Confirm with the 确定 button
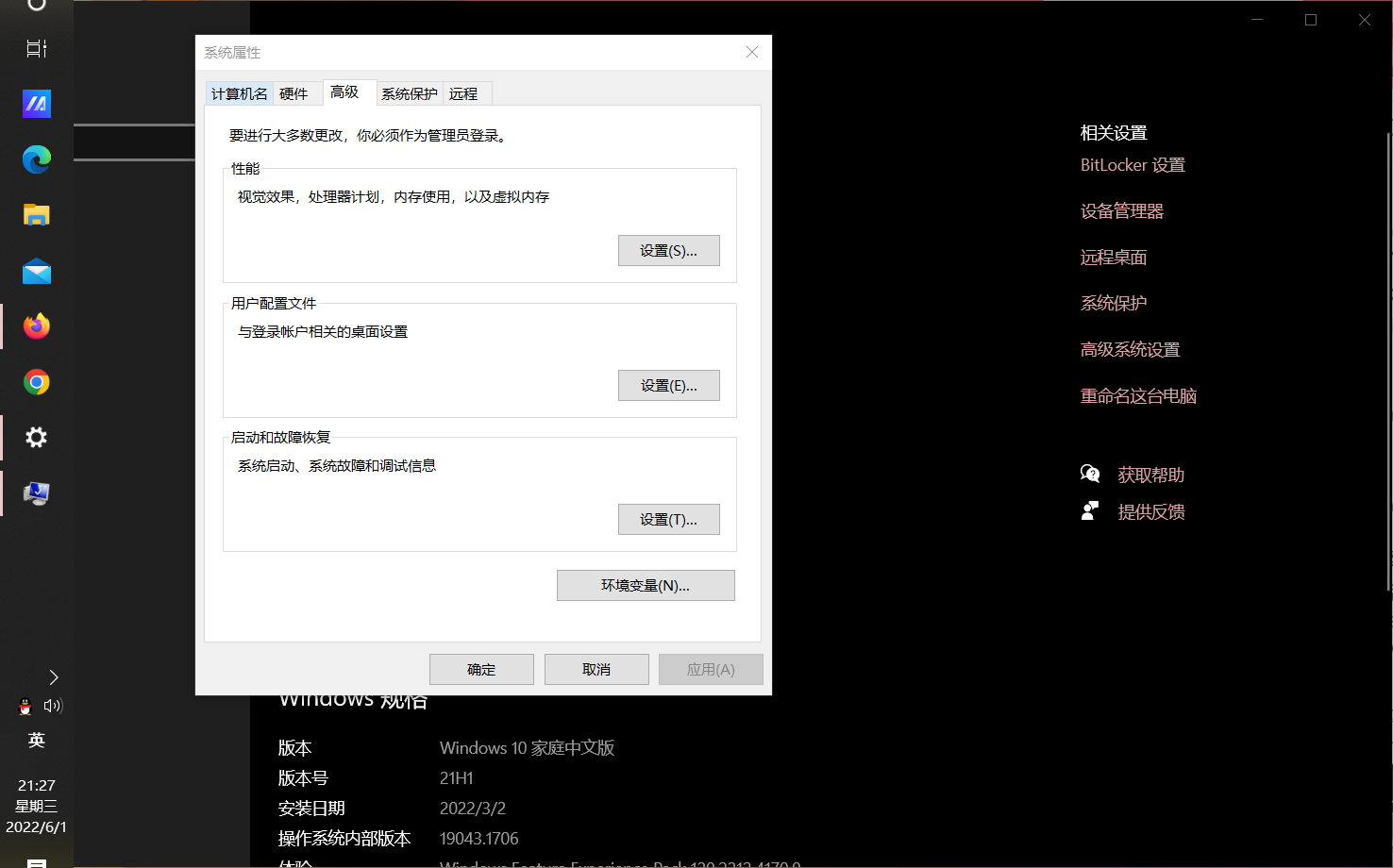The width and height of the screenshot is (1393, 868). (481, 670)
